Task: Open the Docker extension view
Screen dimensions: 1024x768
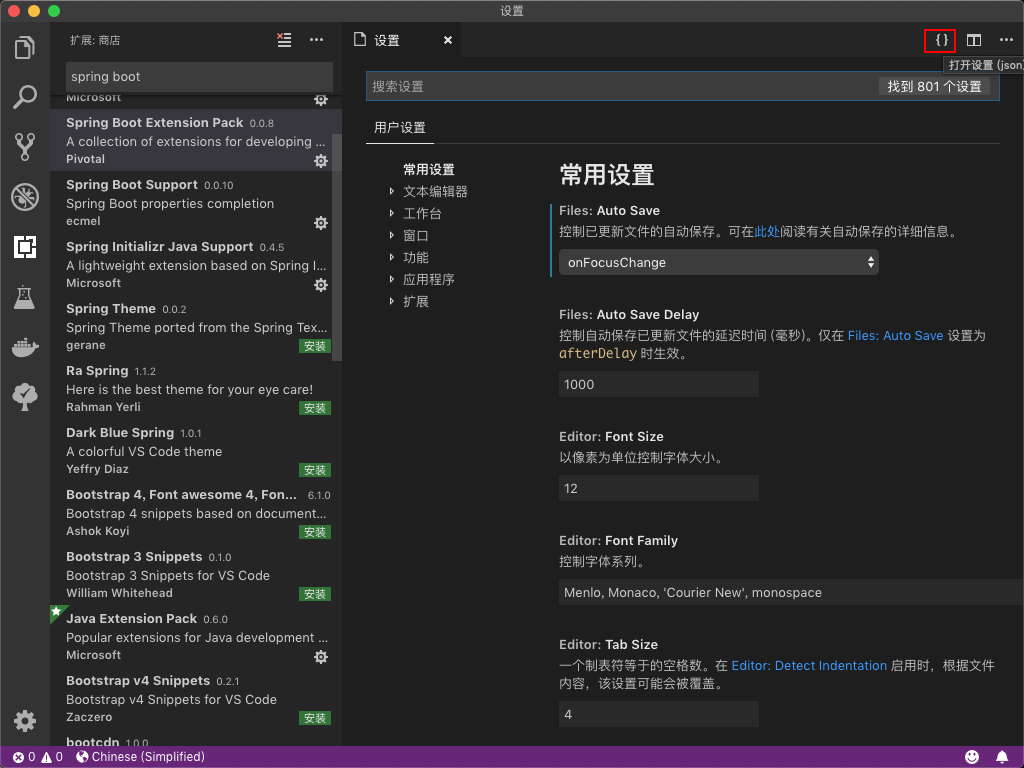Action: click(25, 347)
